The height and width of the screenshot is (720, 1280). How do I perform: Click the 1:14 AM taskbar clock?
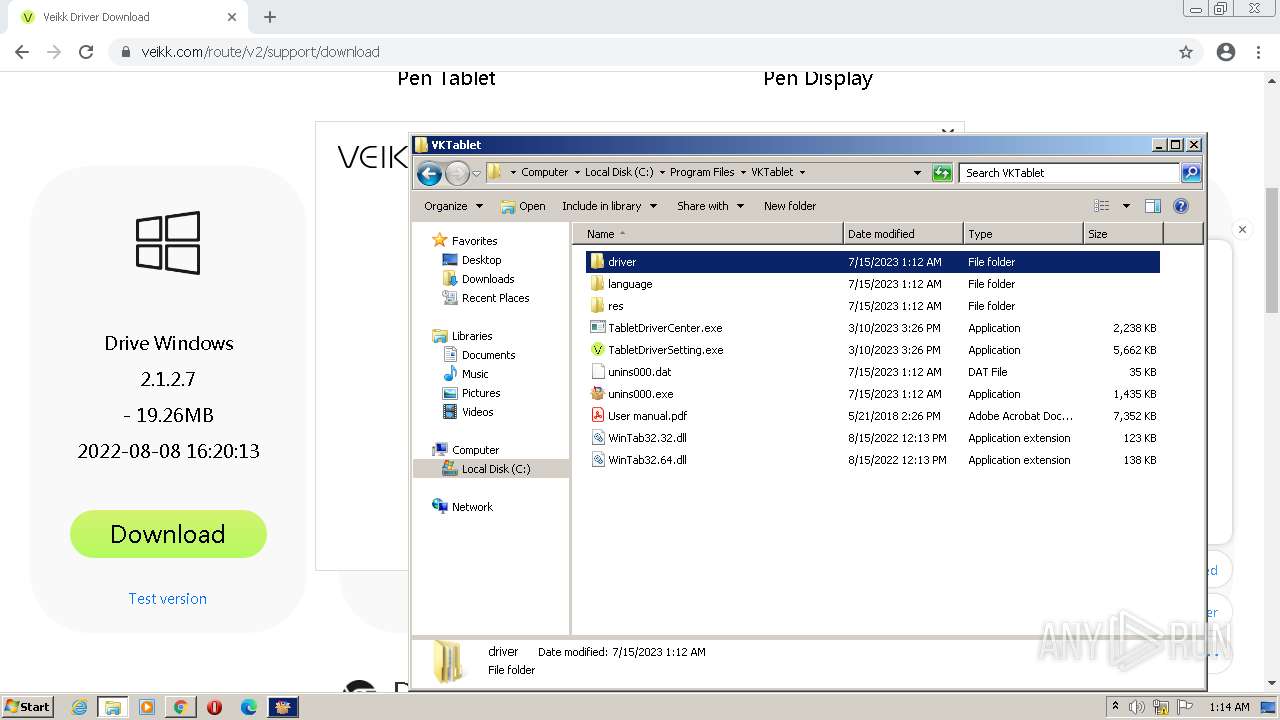[x=1229, y=707]
